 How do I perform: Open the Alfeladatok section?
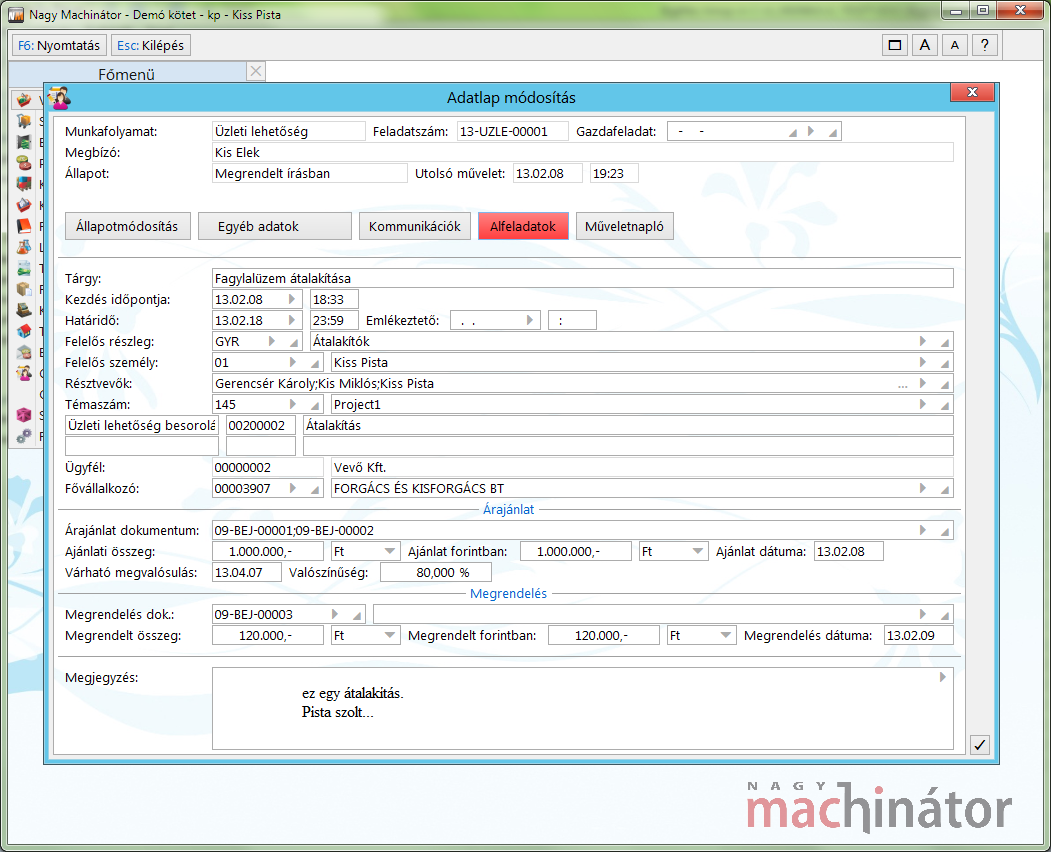[523, 226]
